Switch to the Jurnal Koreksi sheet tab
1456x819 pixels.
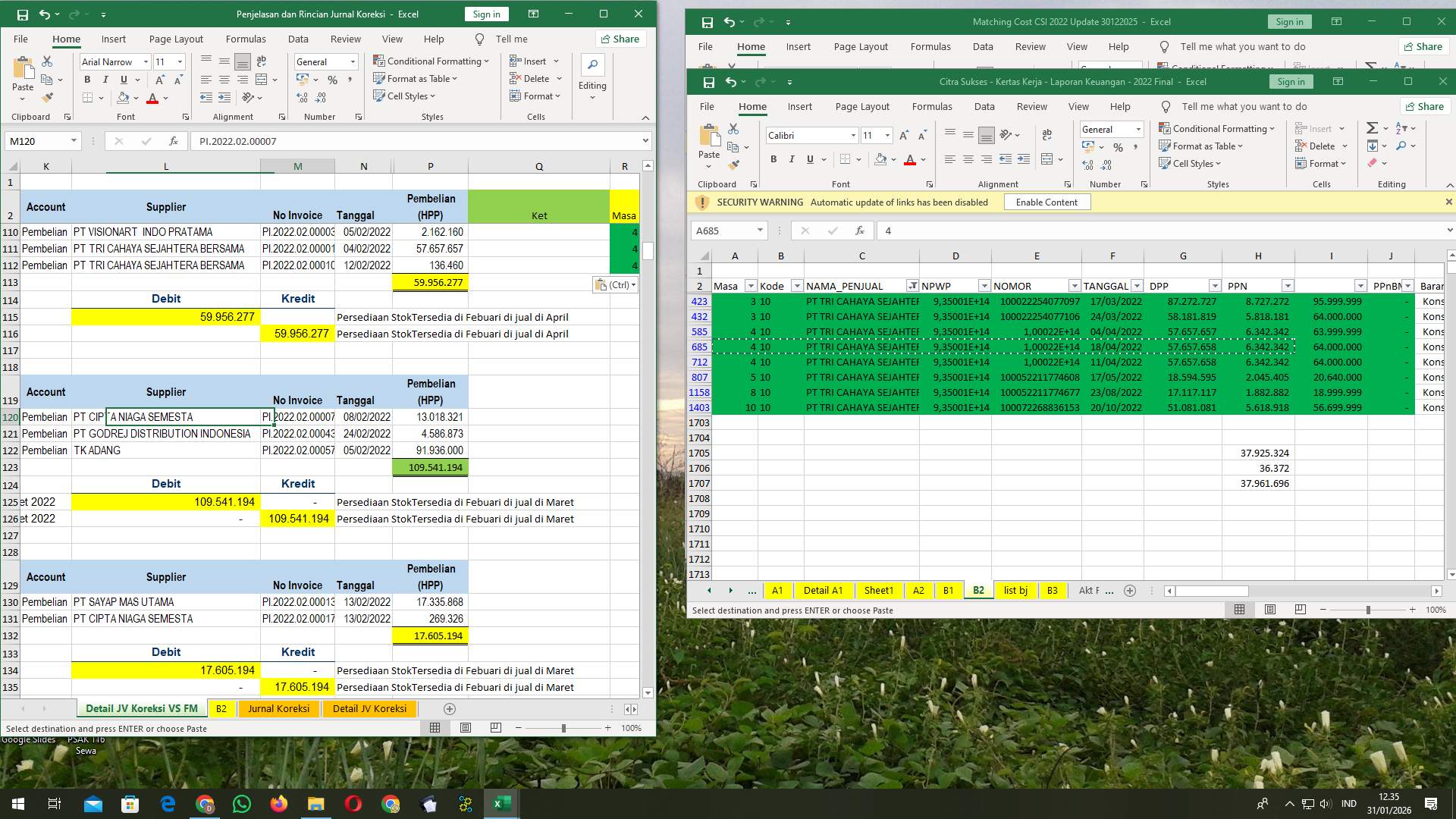(278, 708)
